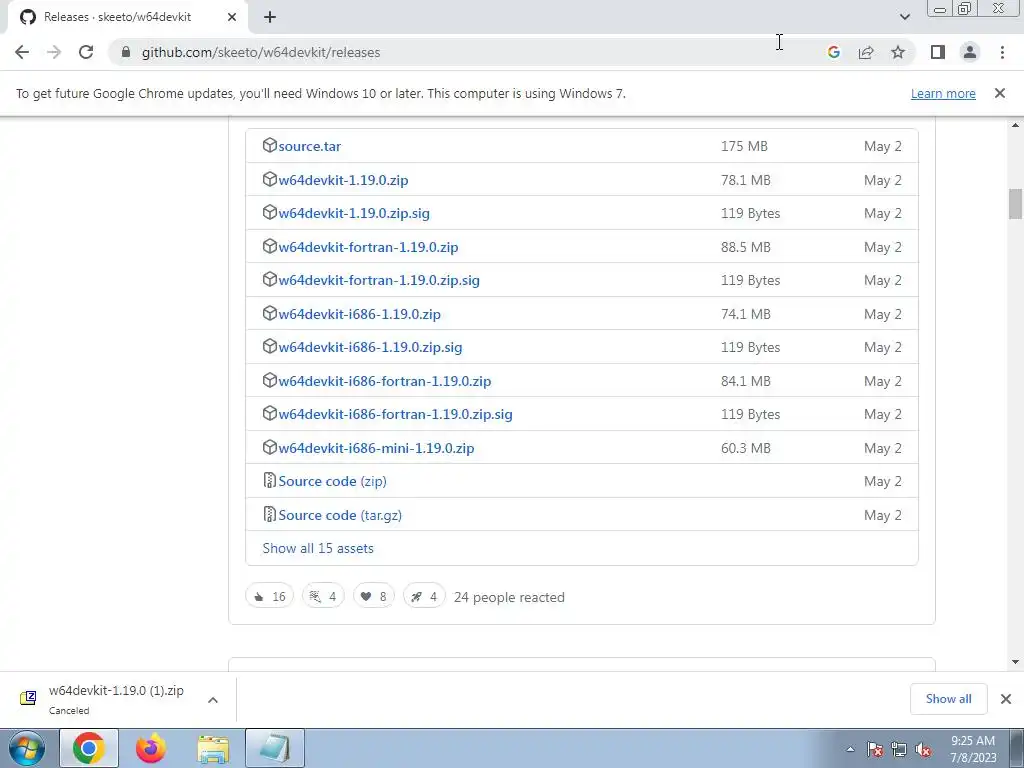Screen dimensions: 1024x768
Task: Download w64devkit-fortran-1.19.0.zip.sig
Action: click(379, 281)
